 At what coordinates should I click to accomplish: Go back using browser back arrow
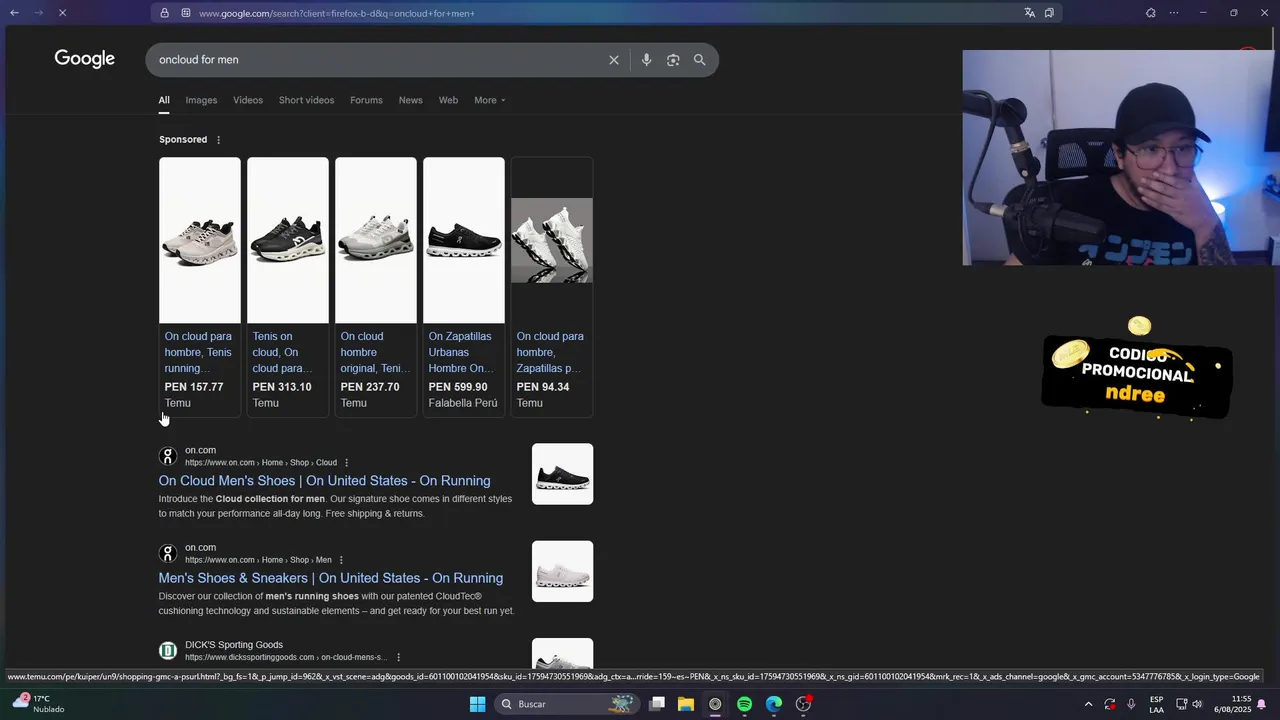pos(14,13)
